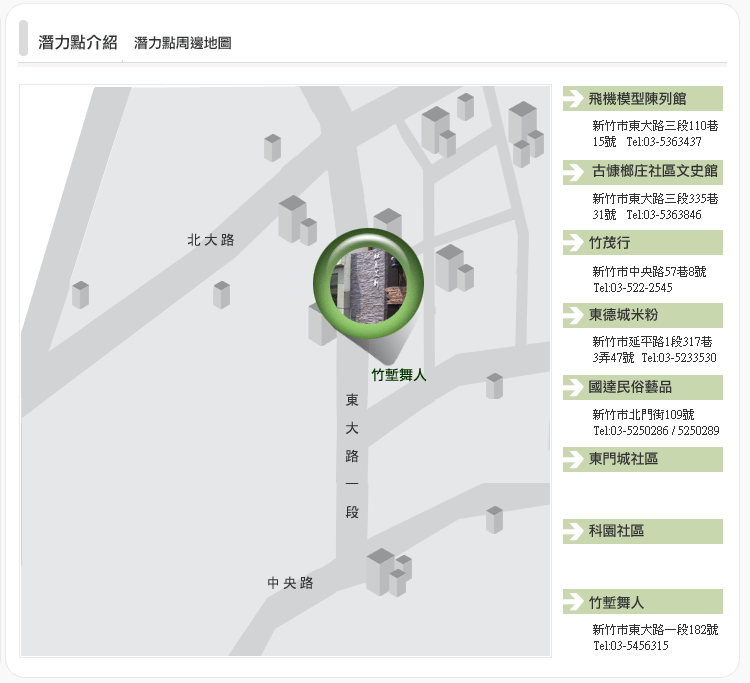Open the 東德城米粉 entry
This screenshot has width=750, height=683.
[642, 315]
